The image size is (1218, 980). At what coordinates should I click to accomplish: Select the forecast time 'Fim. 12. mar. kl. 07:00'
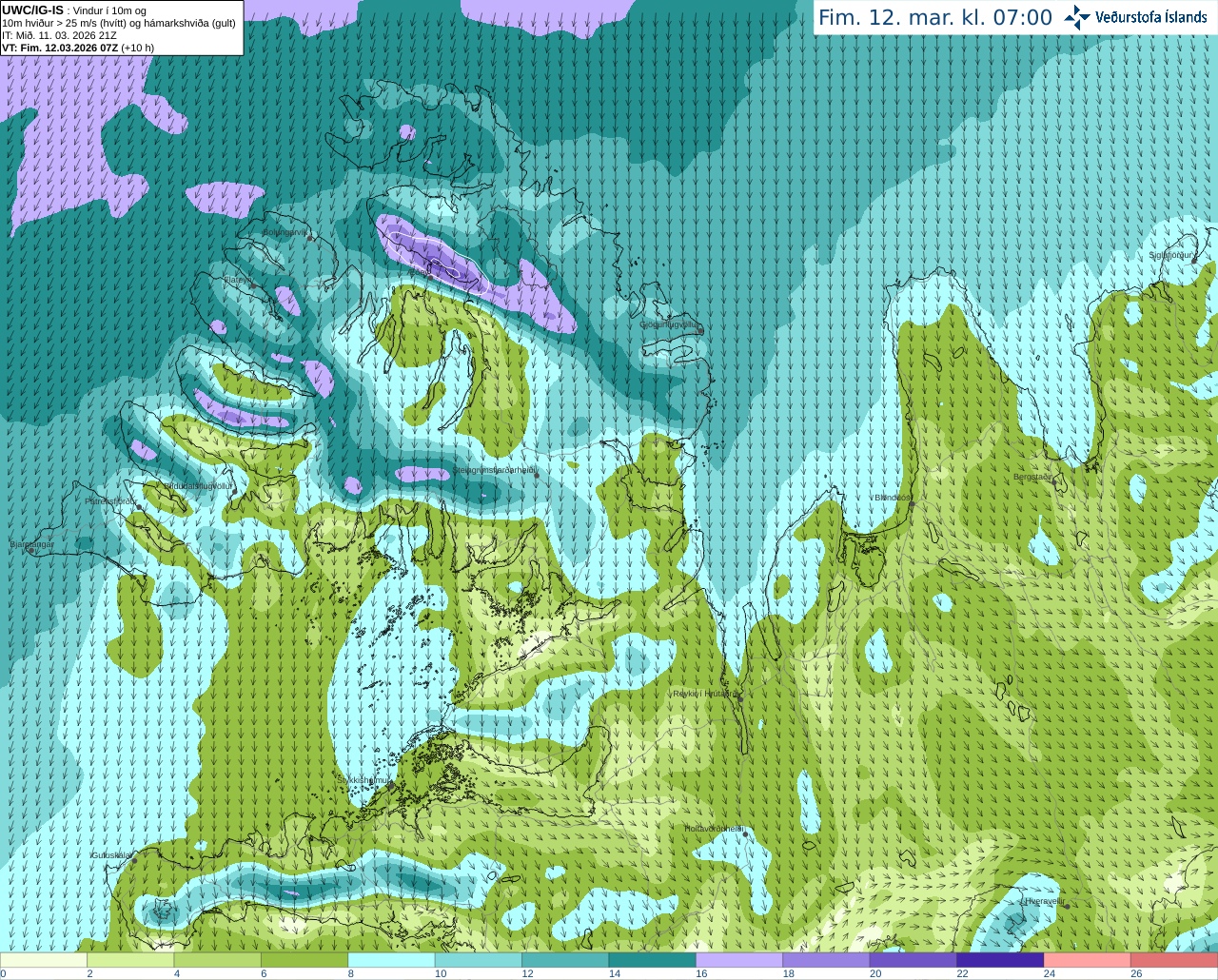935,17
